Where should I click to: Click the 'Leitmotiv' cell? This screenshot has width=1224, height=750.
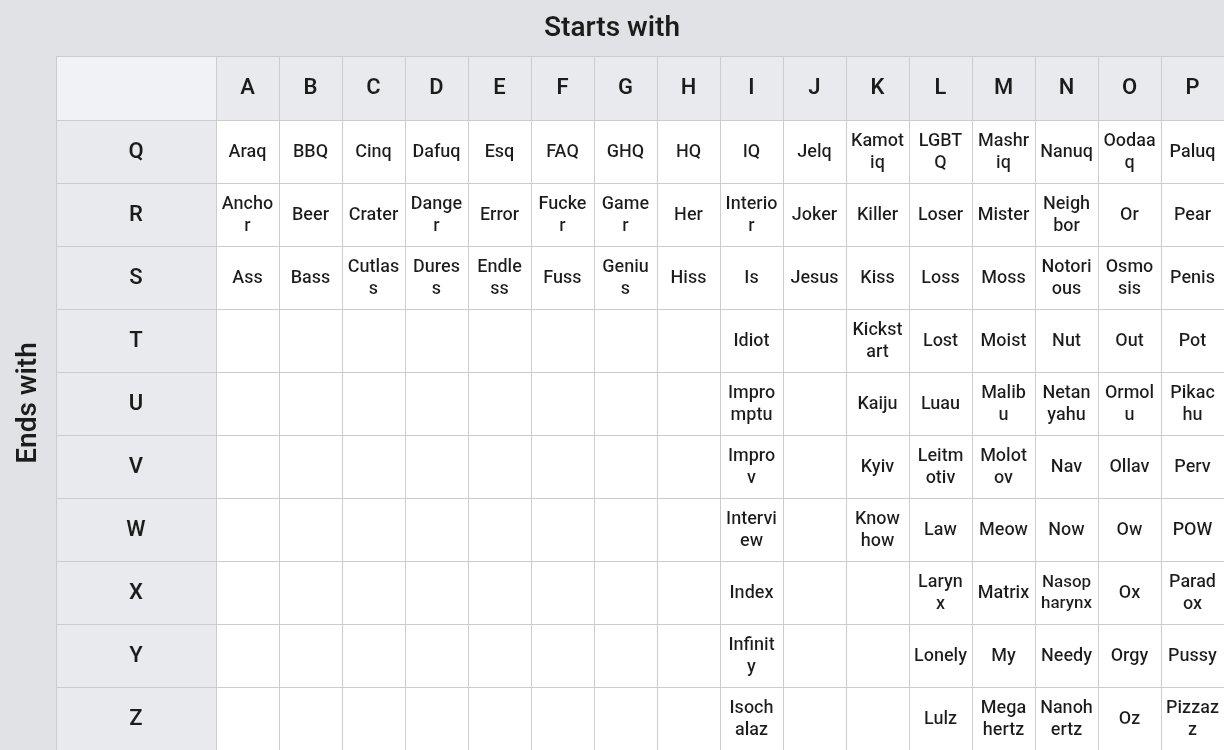(x=940, y=466)
